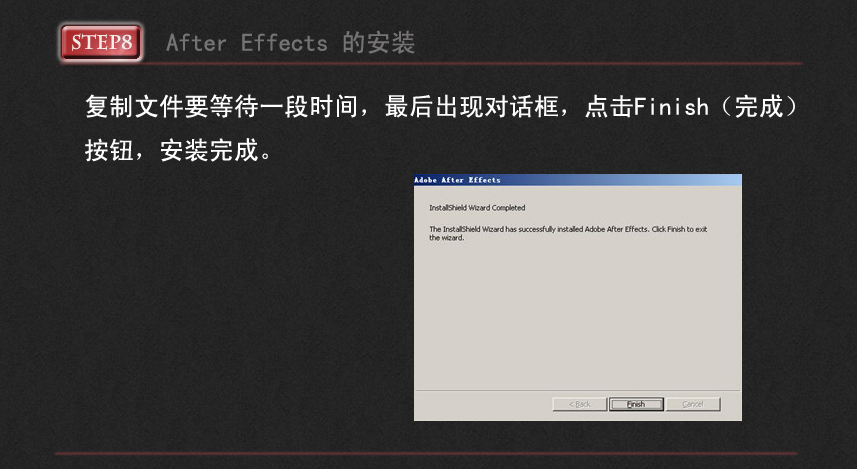Click the Cancel button in the wizard
The width and height of the screenshot is (857, 469).
(693, 404)
